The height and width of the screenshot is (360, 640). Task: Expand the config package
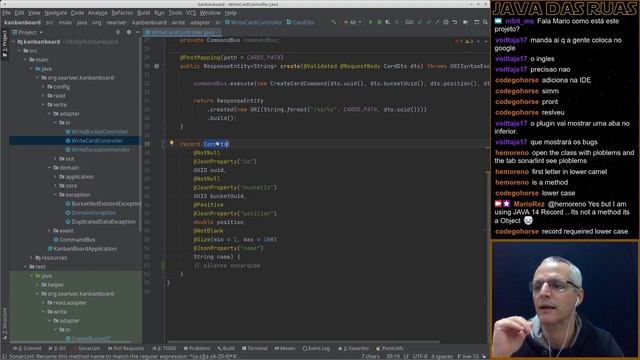pos(44,87)
